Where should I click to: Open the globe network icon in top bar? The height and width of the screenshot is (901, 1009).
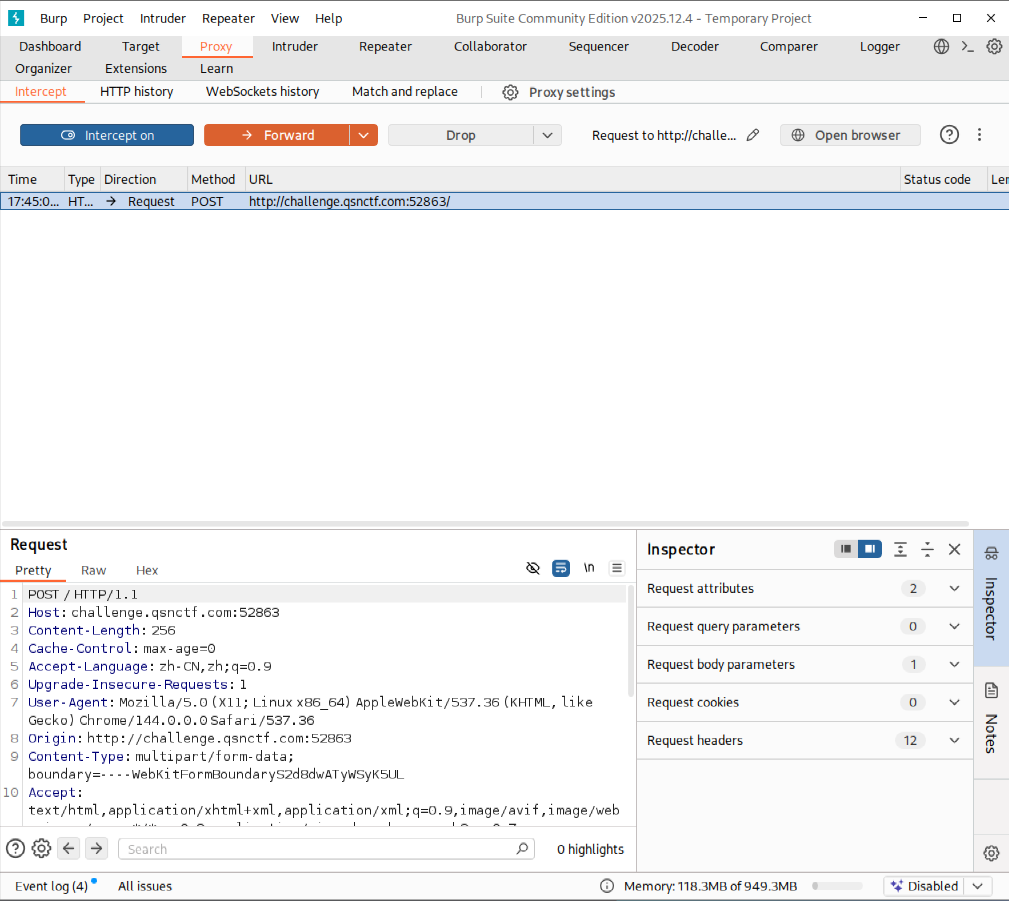[x=941, y=46]
